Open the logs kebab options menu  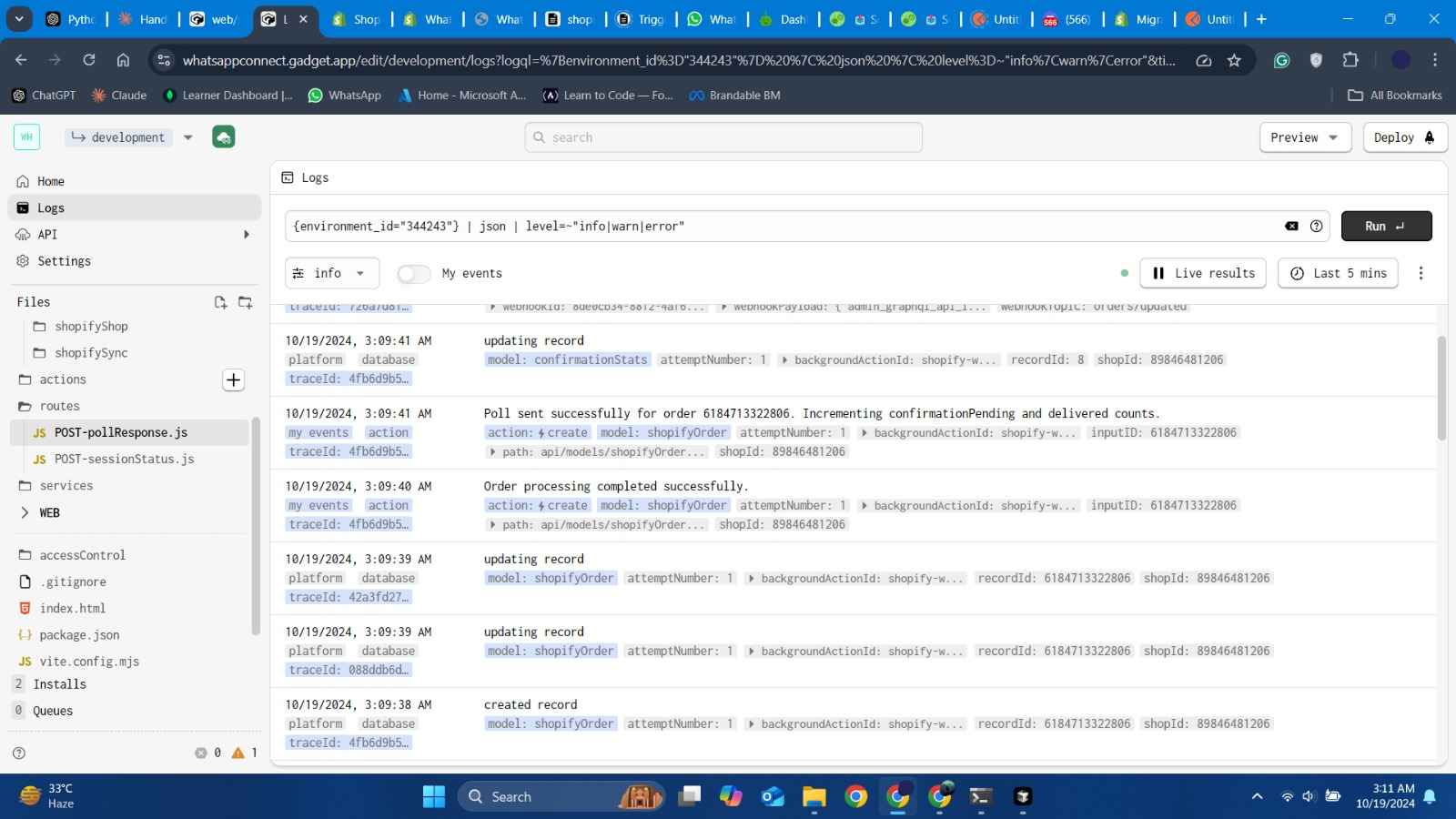[1421, 273]
